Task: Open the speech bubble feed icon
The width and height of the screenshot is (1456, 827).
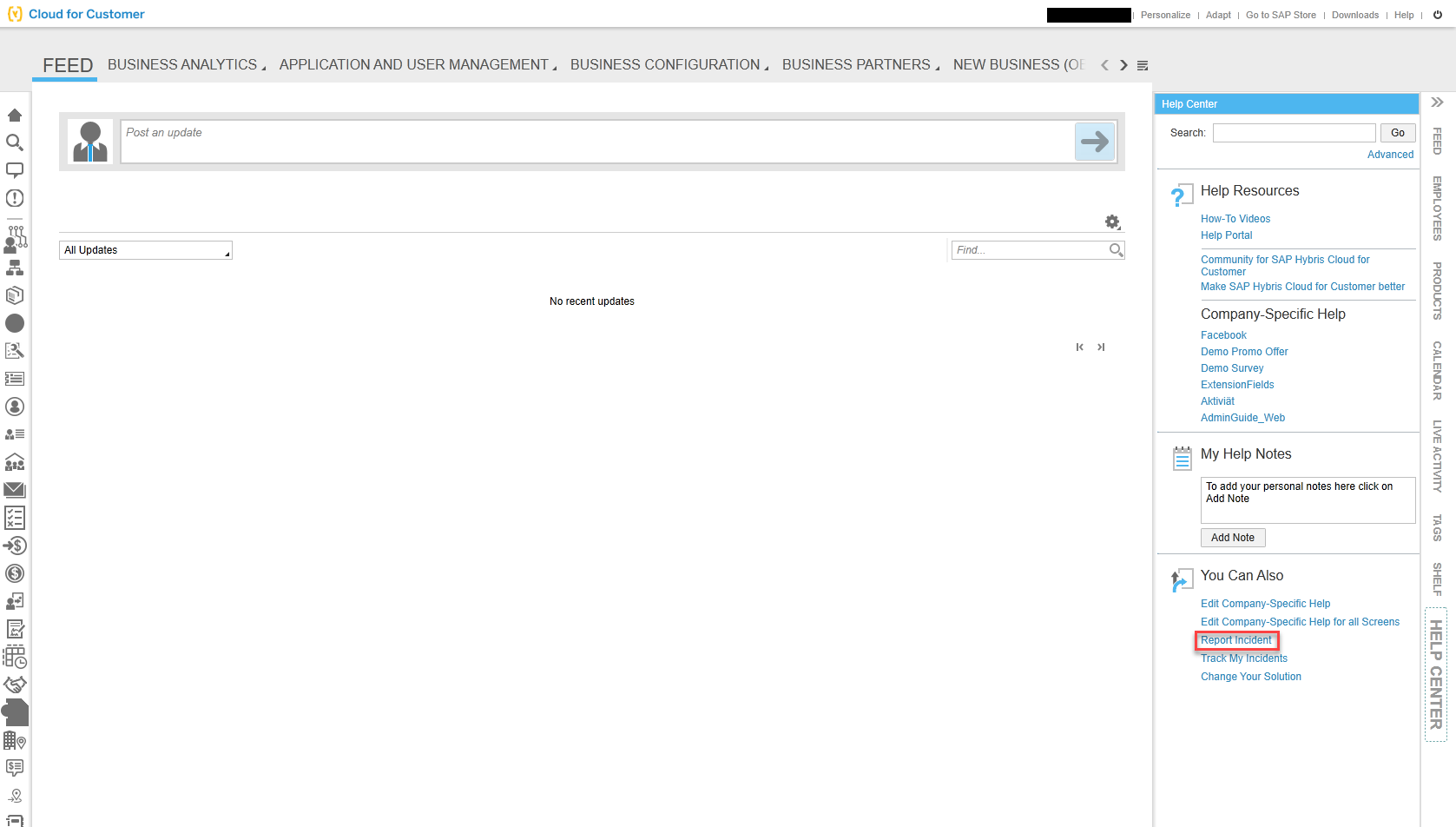Action: click(15, 170)
